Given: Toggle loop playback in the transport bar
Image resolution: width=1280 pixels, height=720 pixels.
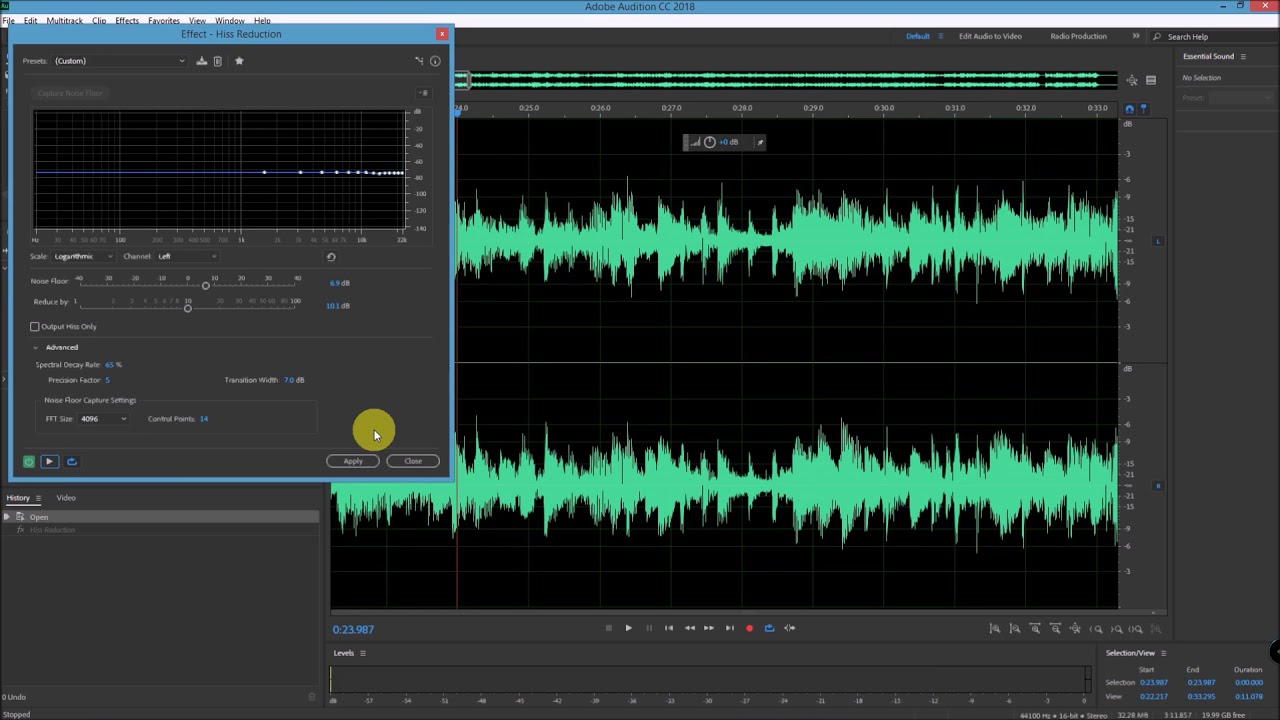Looking at the screenshot, I should tap(769, 628).
